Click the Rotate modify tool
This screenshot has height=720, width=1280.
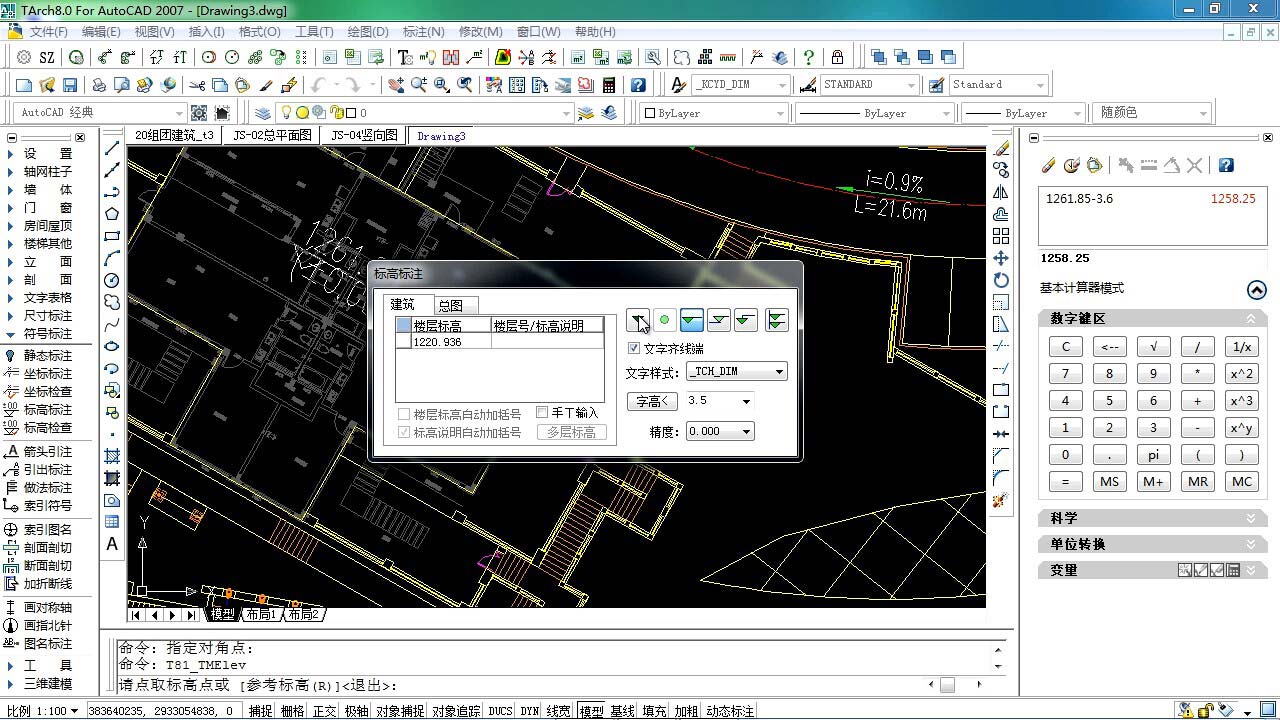[1001, 280]
